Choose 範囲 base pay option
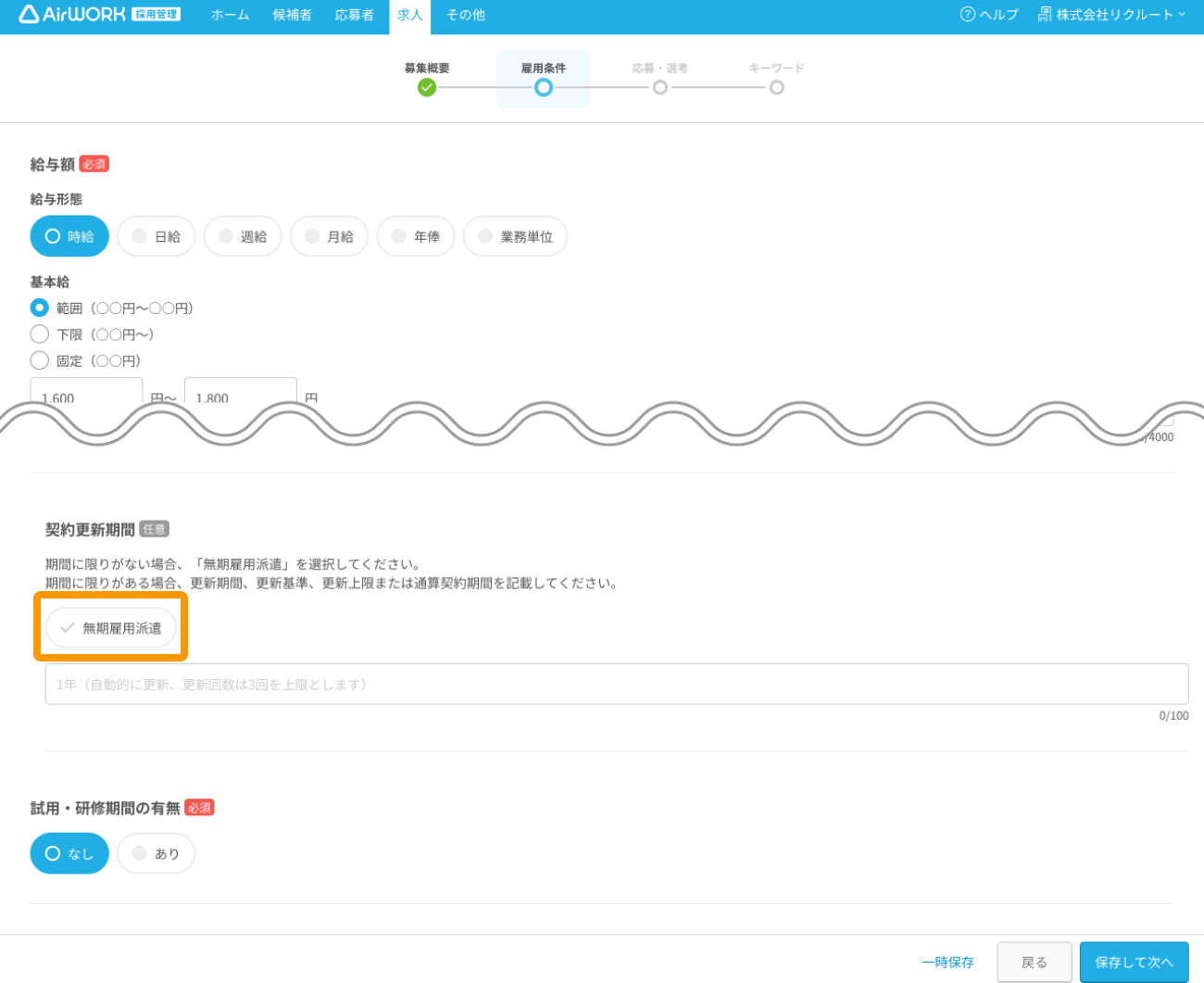Image resolution: width=1204 pixels, height=983 pixels. 39,308
